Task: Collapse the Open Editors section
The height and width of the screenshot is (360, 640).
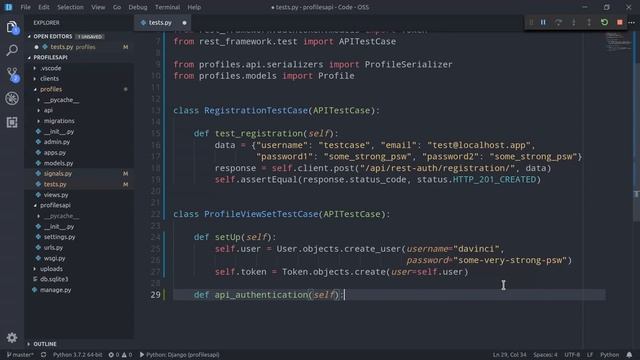Action: tap(53, 36)
